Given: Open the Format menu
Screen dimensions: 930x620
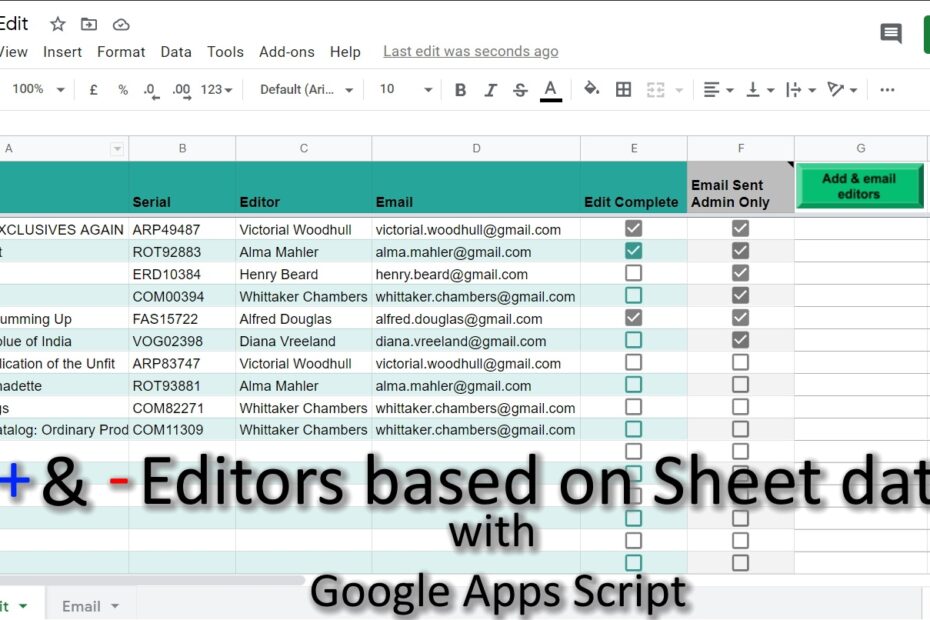Looking at the screenshot, I should 121,52.
